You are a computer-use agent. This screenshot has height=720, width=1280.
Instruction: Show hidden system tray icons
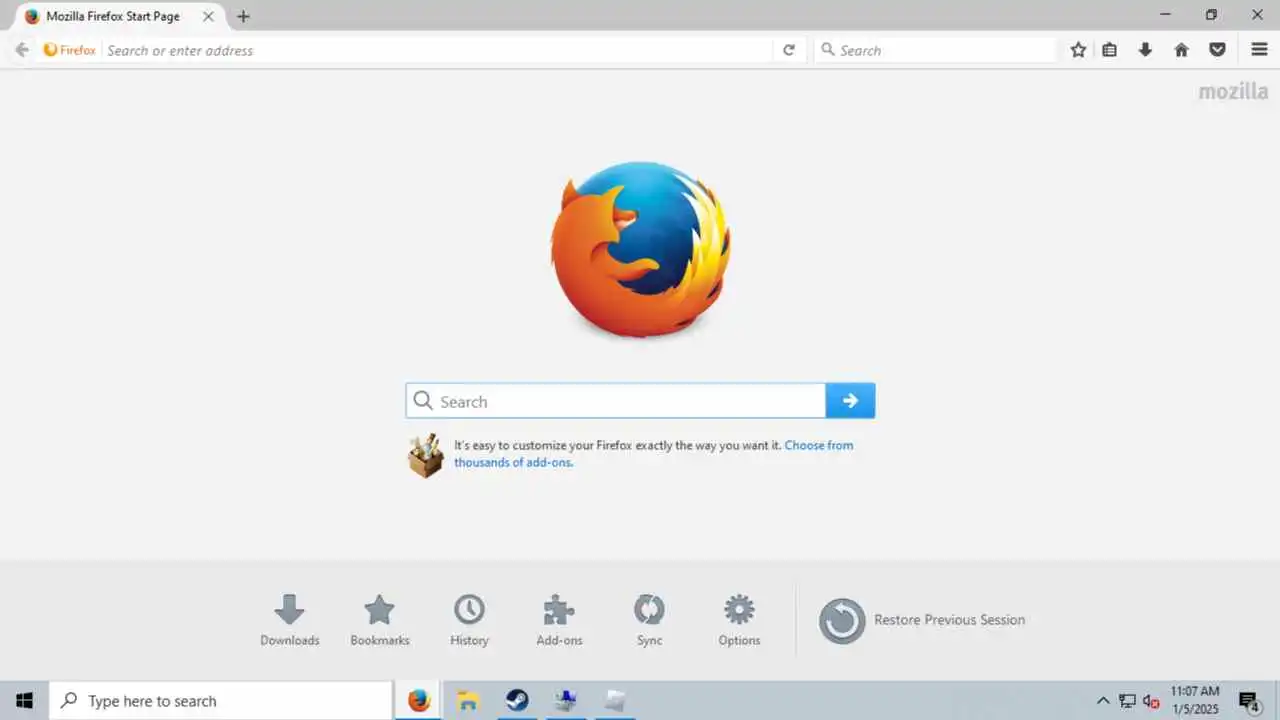pos(1103,701)
